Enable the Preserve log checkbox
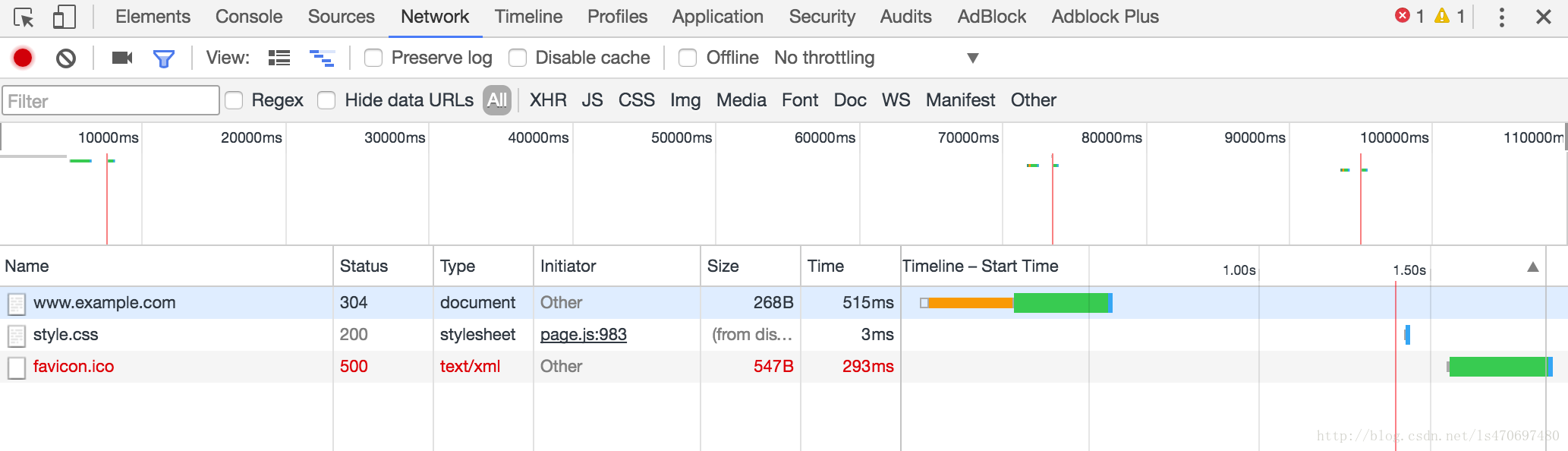 (x=373, y=58)
